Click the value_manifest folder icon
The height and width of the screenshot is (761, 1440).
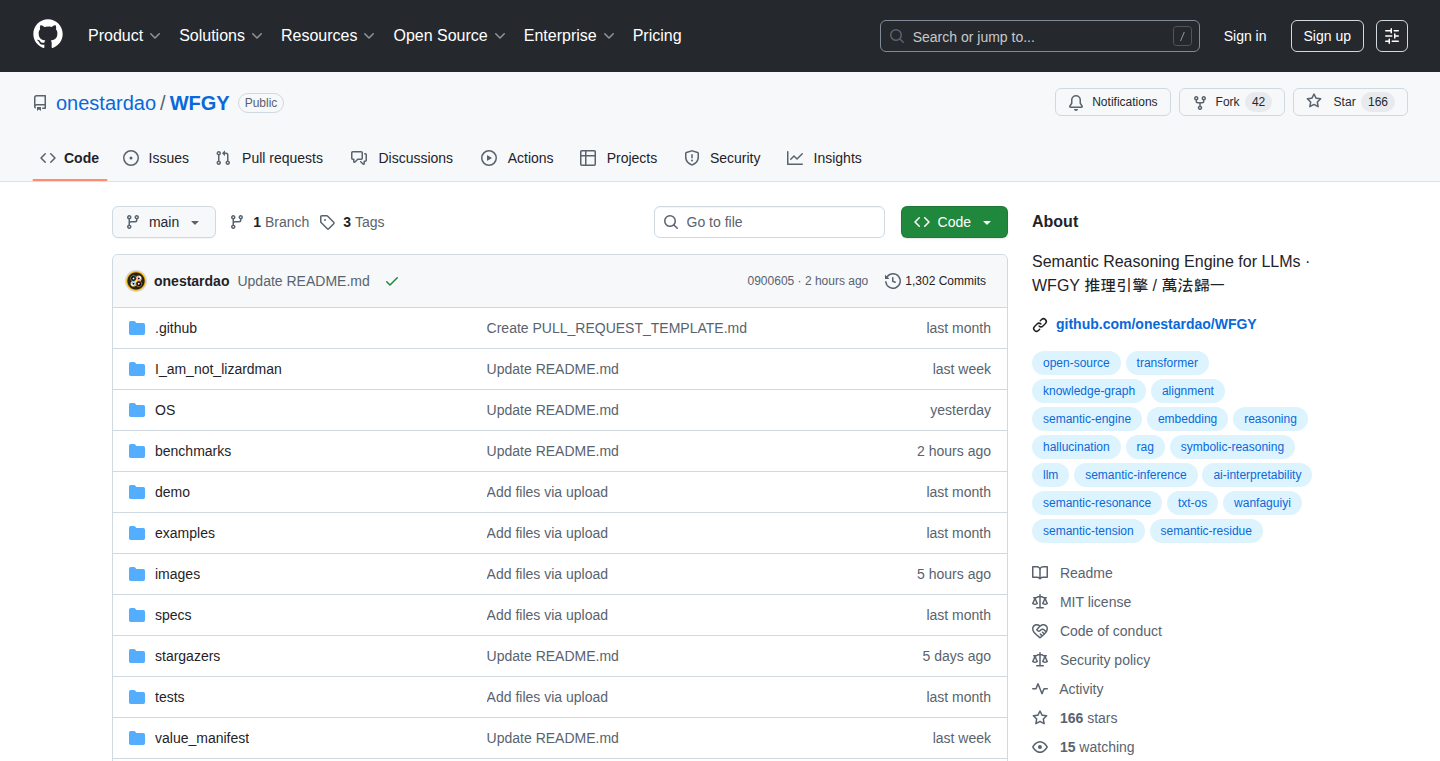(x=137, y=738)
